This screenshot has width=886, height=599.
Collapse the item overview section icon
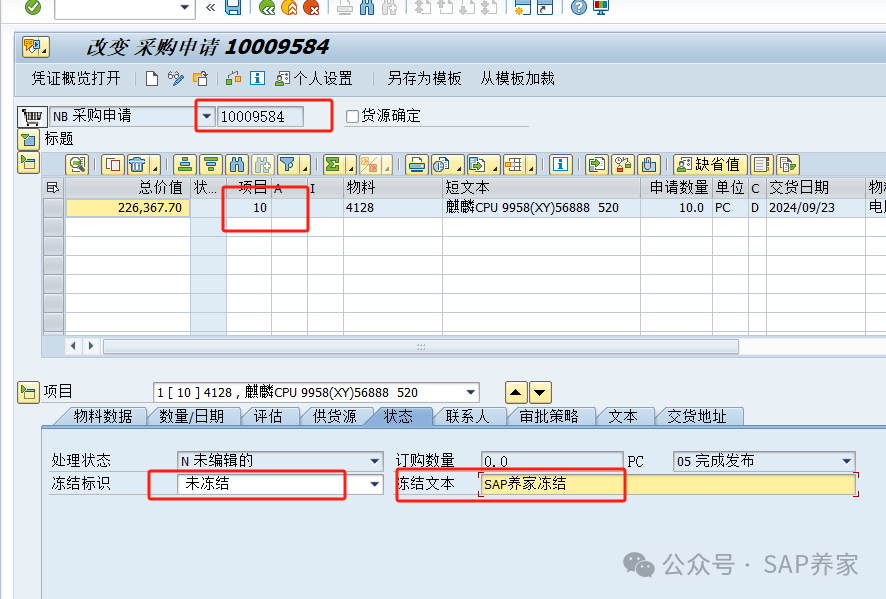point(28,163)
